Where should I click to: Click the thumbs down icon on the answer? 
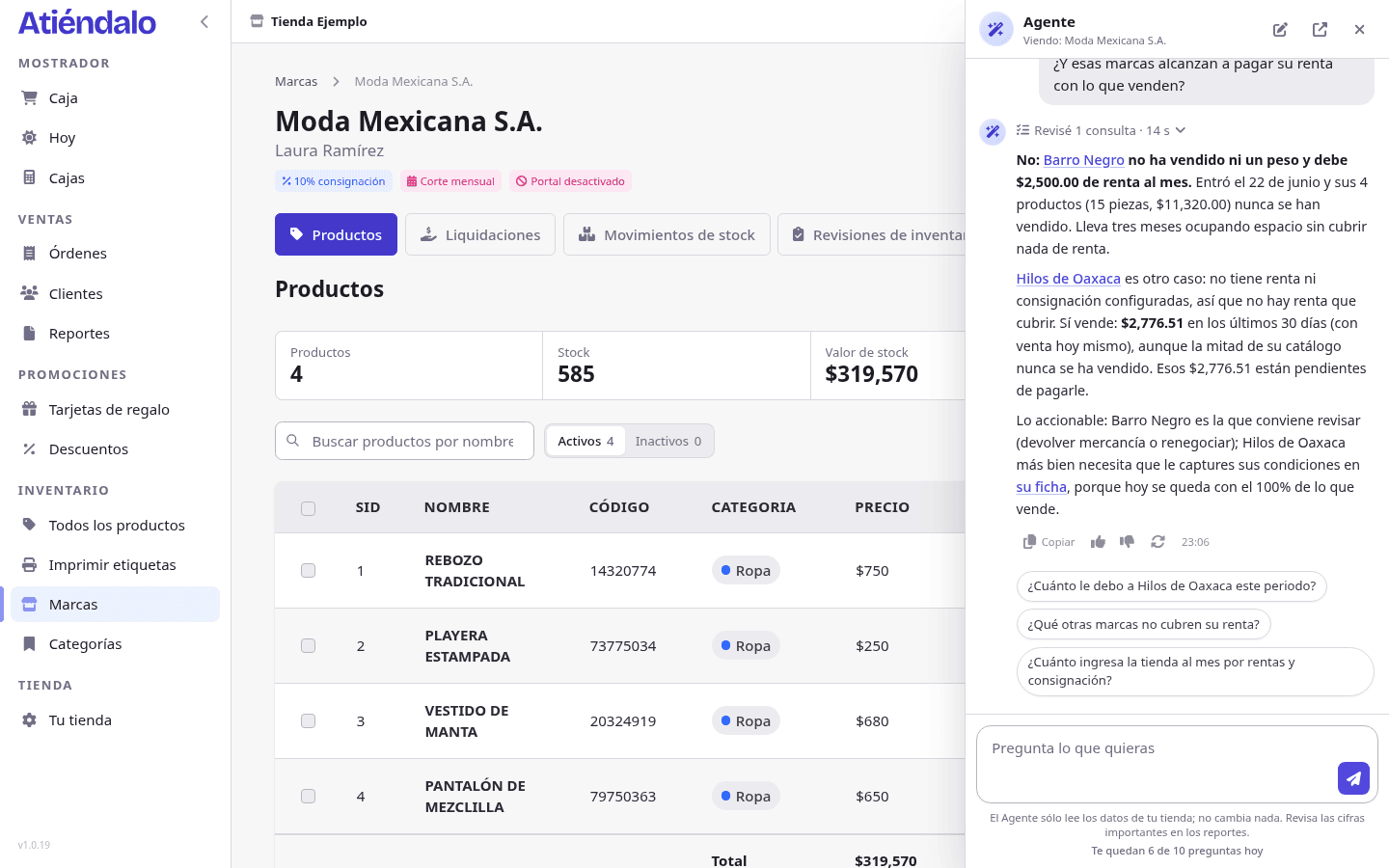(1127, 542)
